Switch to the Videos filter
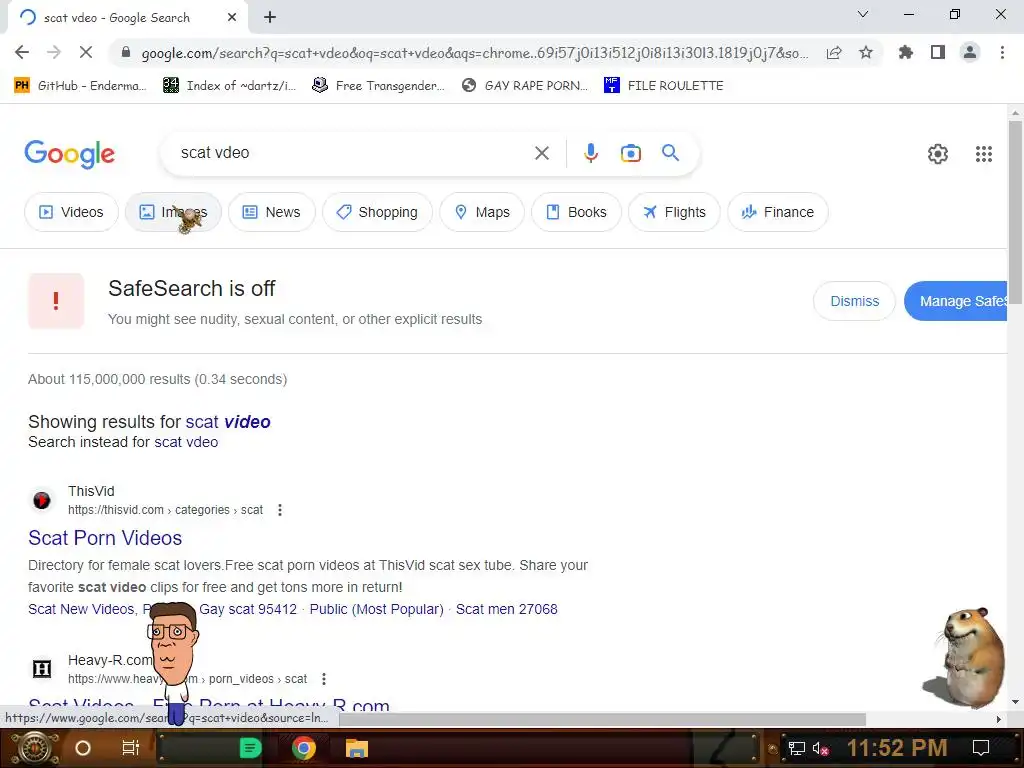The image size is (1024, 768). point(71,212)
